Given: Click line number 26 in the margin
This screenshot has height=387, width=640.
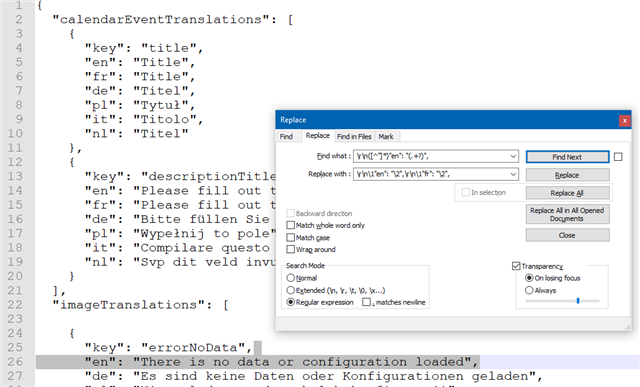Looking at the screenshot, I should tap(15, 362).
